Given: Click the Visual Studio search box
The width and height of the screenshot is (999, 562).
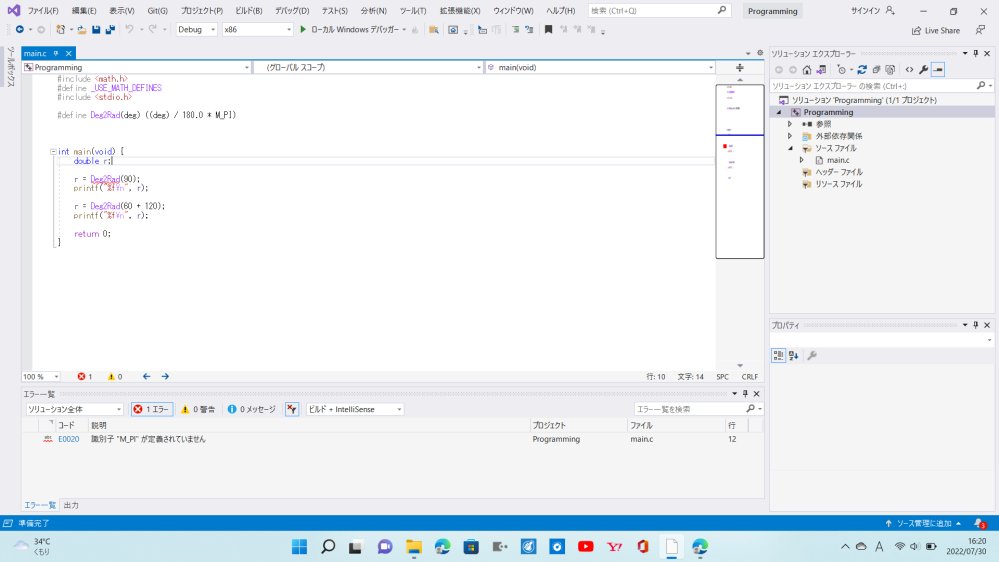Looking at the screenshot, I should [659, 11].
